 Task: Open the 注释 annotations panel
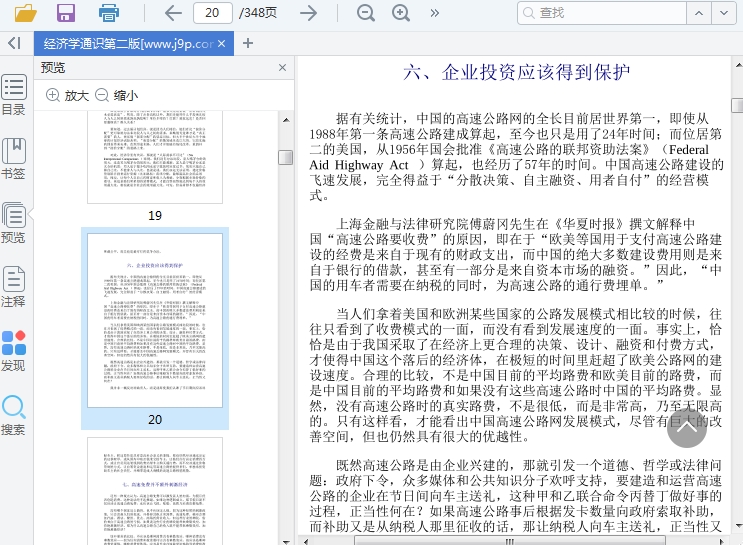click(x=14, y=286)
